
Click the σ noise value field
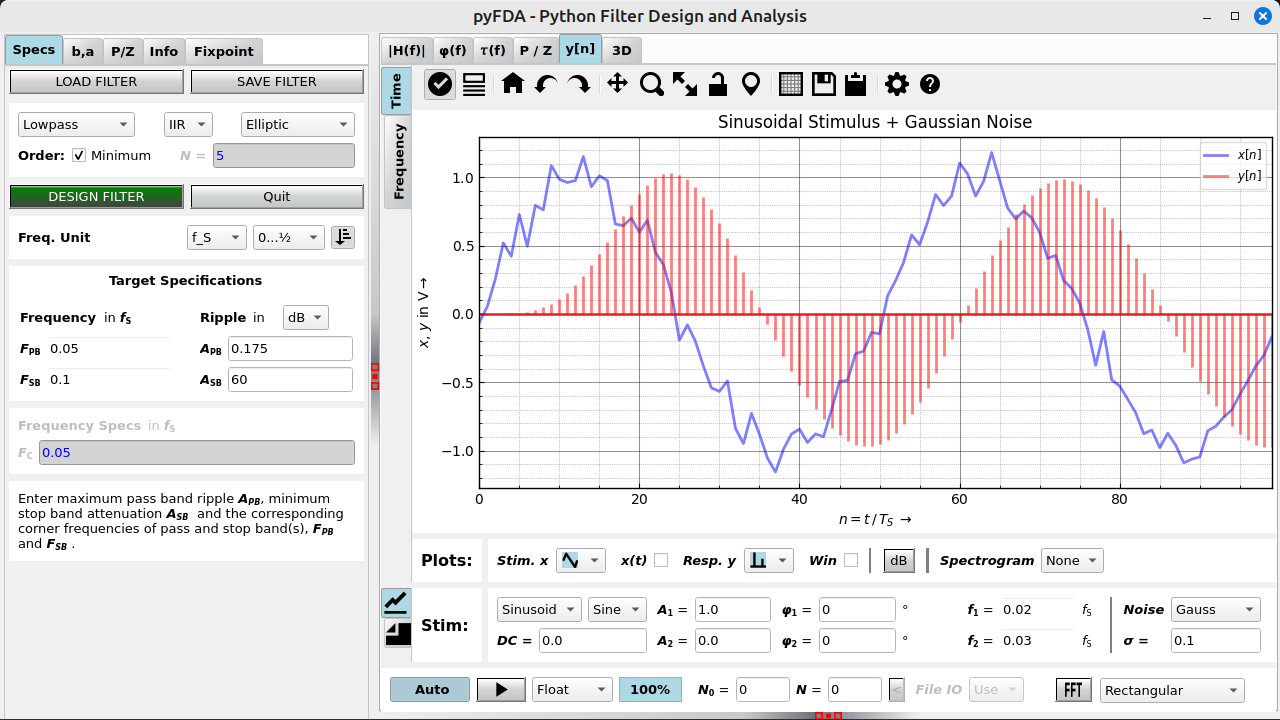tap(1216, 640)
